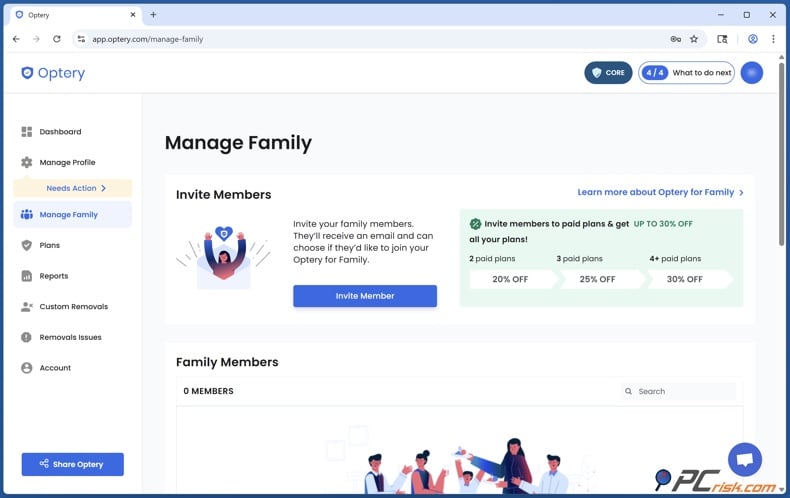Select Manage Family menu item
This screenshot has width=790, height=498.
[73, 214]
